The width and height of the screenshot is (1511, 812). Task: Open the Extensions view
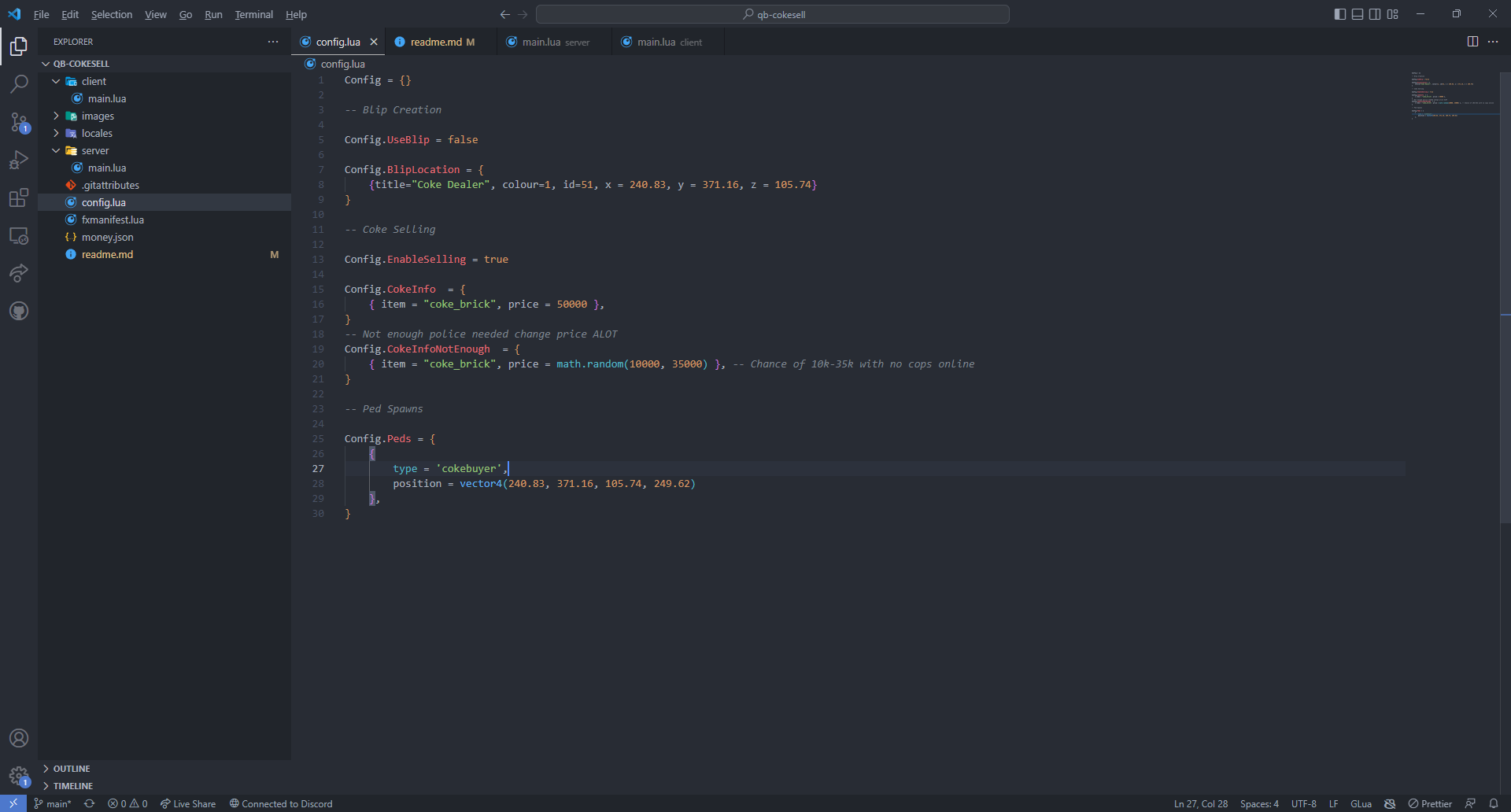[x=19, y=197]
